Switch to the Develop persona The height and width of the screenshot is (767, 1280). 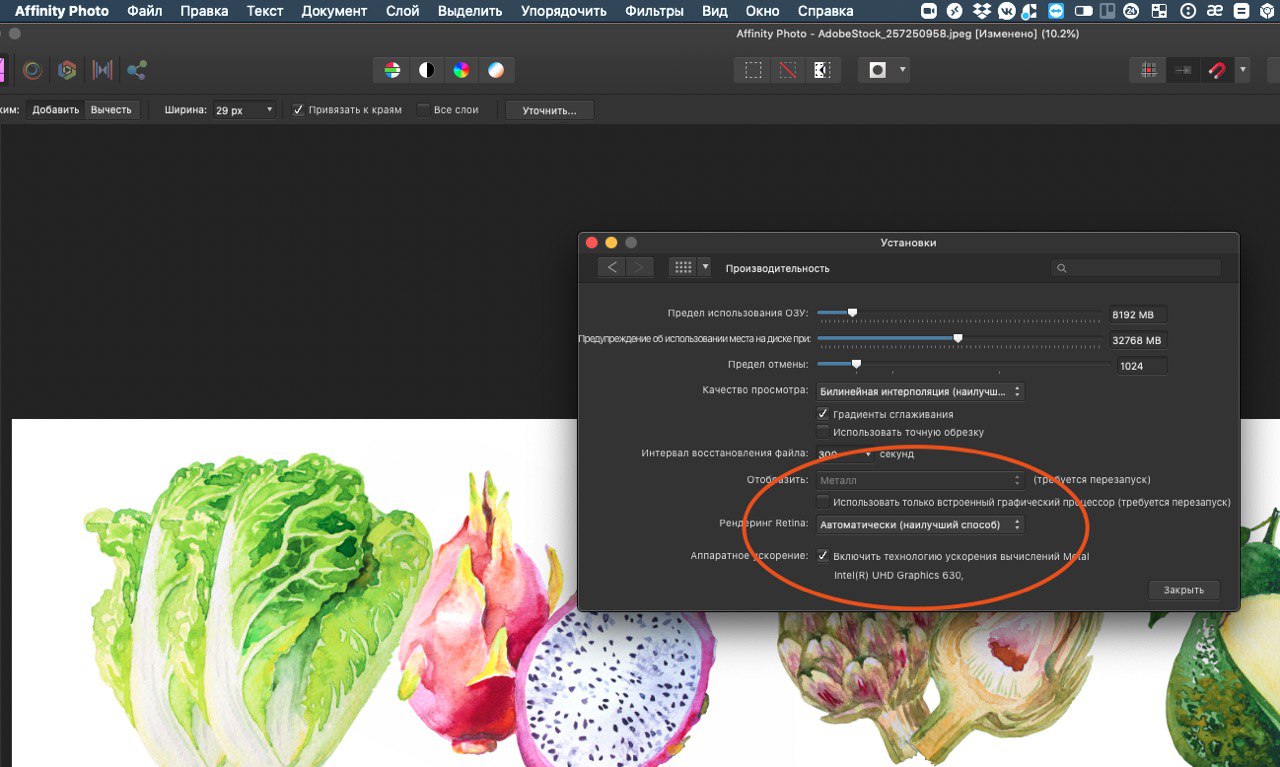tap(67, 70)
